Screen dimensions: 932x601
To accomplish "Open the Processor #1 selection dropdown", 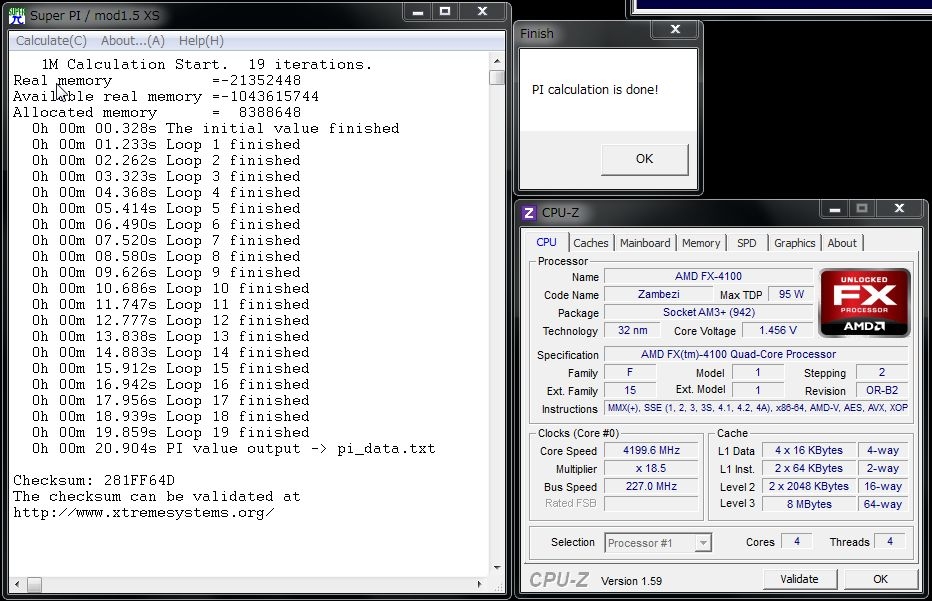I will point(658,543).
